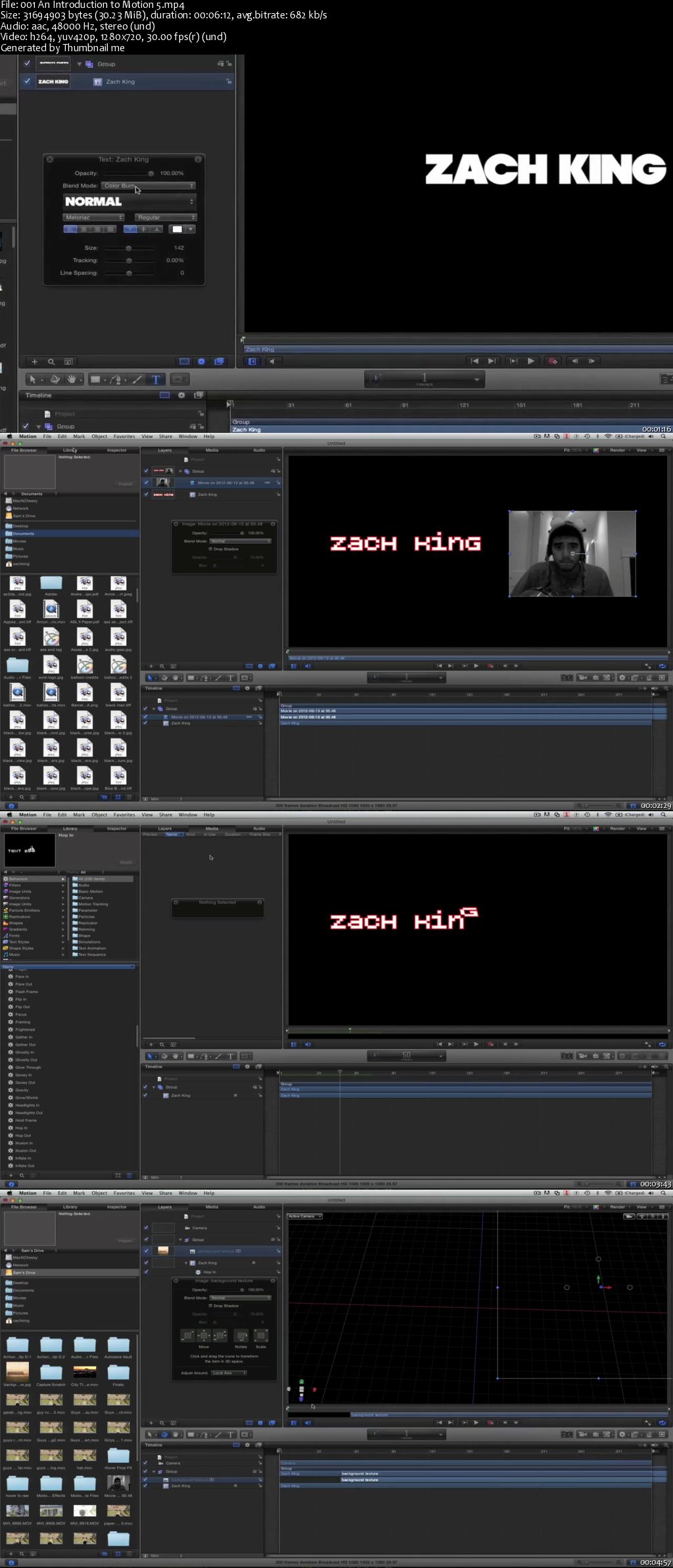The height and width of the screenshot is (1568, 673).
Task: Select the Rectangle shape tool in the 00:01:16 frame
Action: [x=96, y=379]
